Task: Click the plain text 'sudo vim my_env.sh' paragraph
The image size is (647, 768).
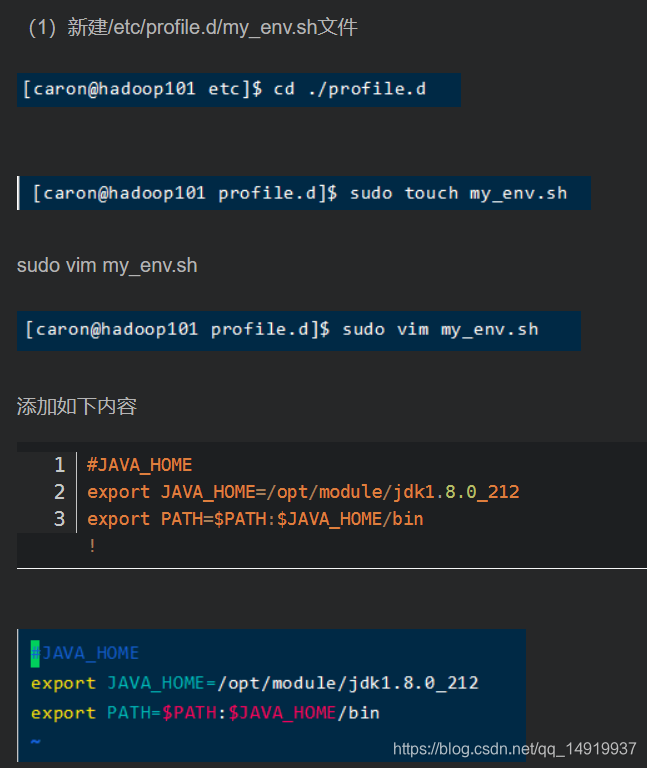Action: pyautogui.click(x=107, y=265)
